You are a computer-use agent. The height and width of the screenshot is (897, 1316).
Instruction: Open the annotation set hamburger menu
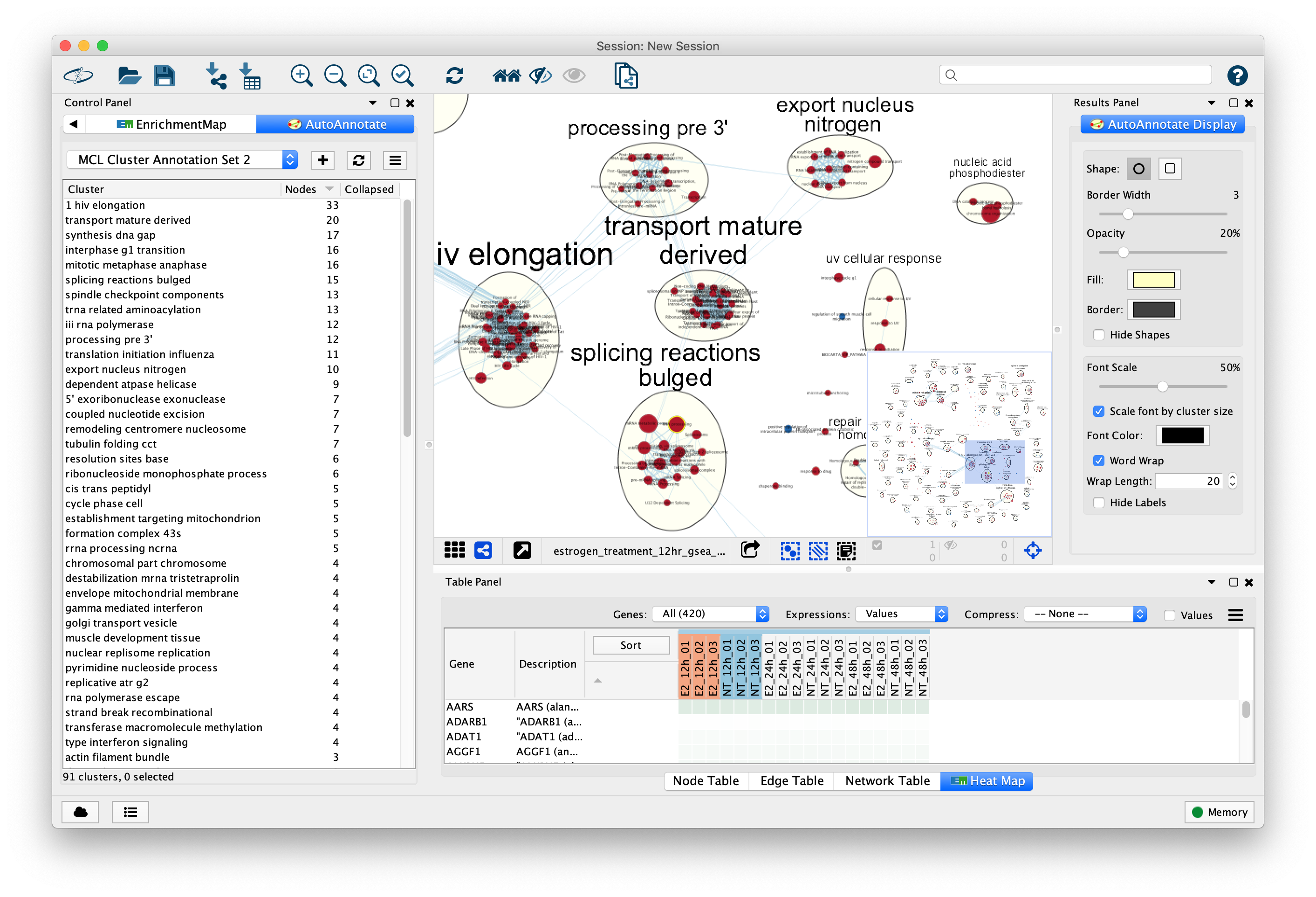395,160
